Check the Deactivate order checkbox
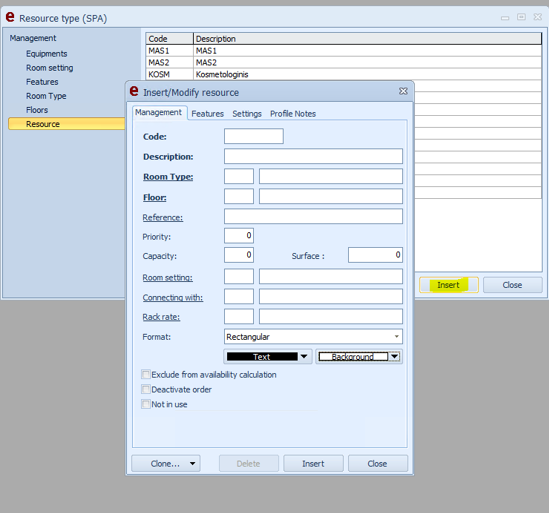The width and height of the screenshot is (549, 513). 146,389
